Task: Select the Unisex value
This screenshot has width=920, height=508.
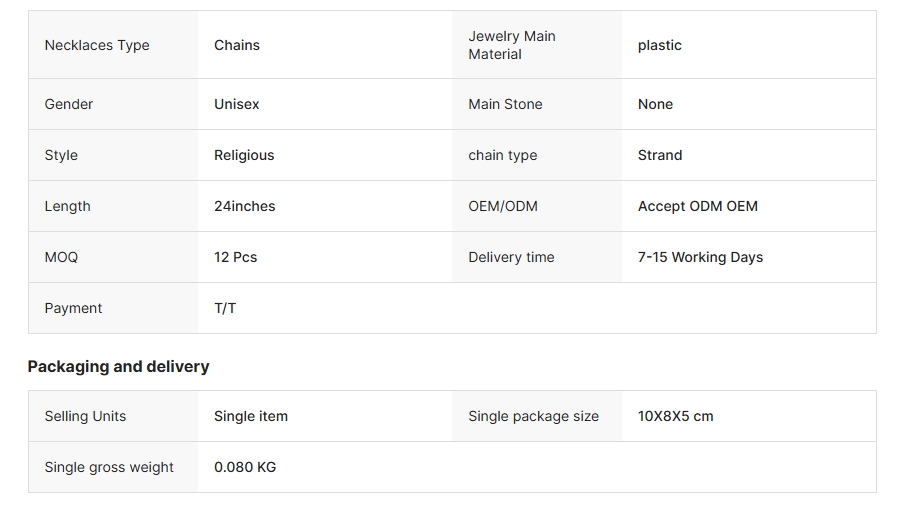Action: click(236, 104)
